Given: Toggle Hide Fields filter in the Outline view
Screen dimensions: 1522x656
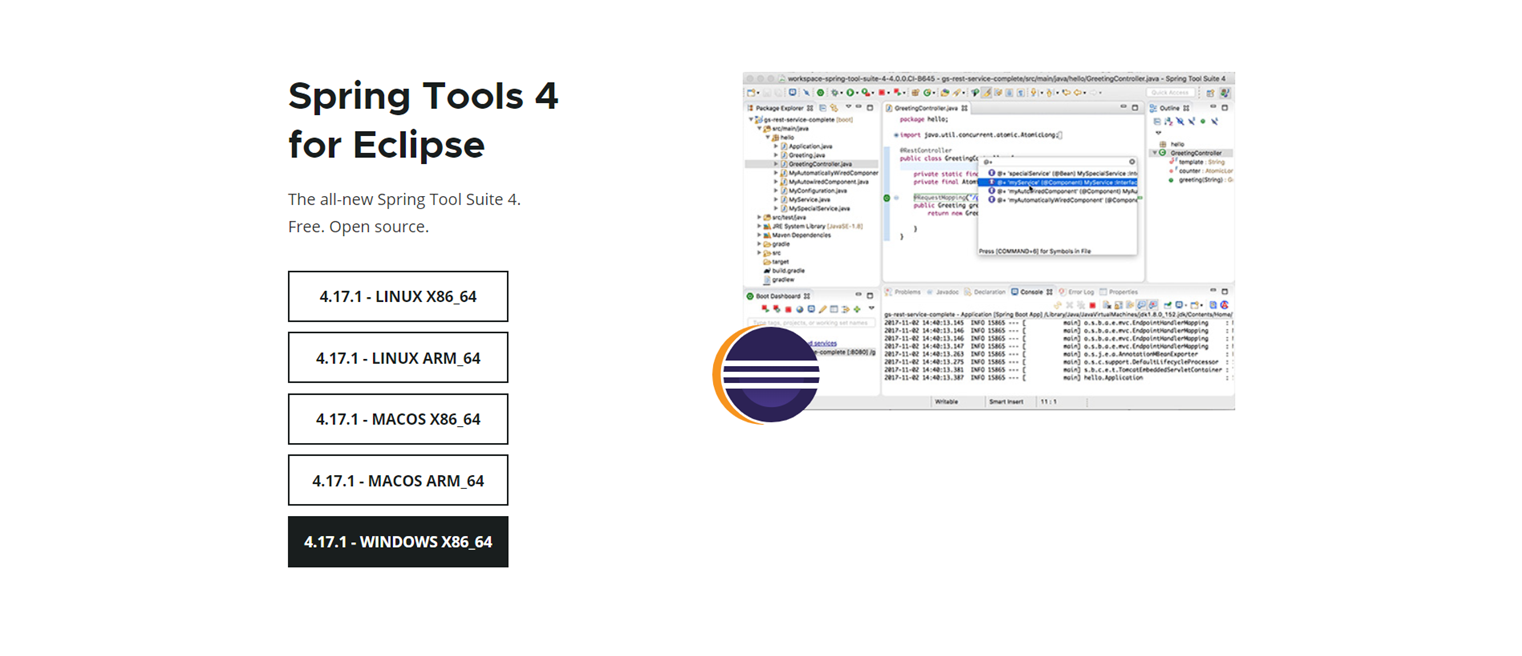Looking at the screenshot, I should click(x=1179, y=121).
